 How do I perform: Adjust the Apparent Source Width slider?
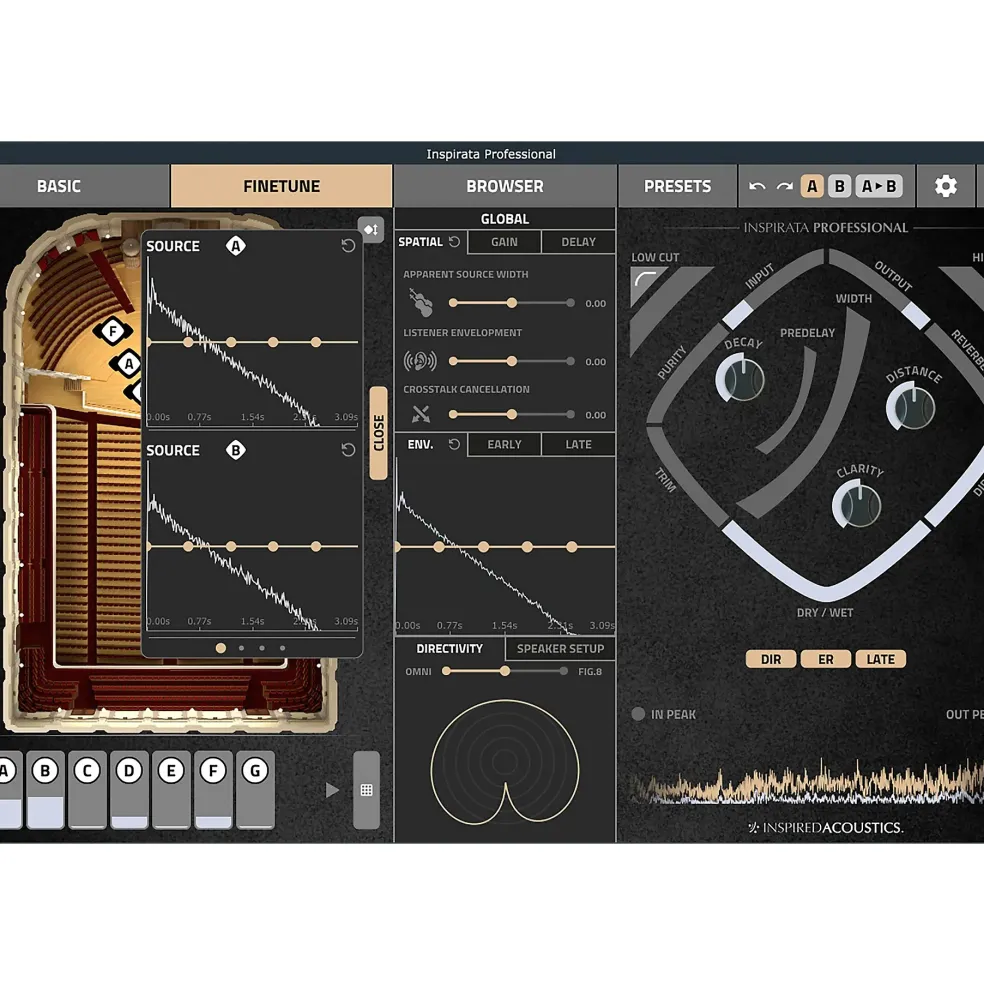511,303
